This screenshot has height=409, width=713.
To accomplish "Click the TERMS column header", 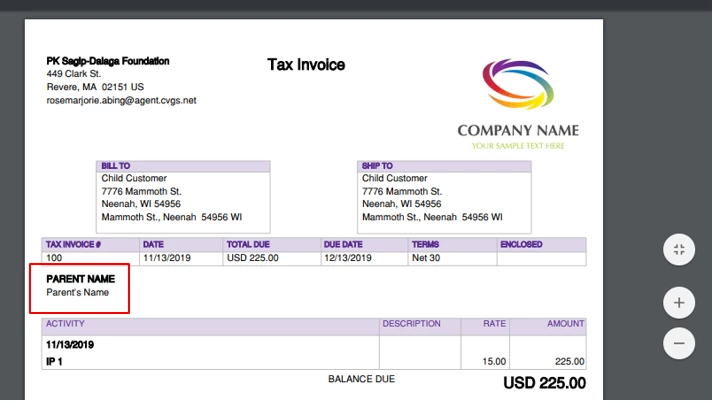I will (x=425, y=244).
